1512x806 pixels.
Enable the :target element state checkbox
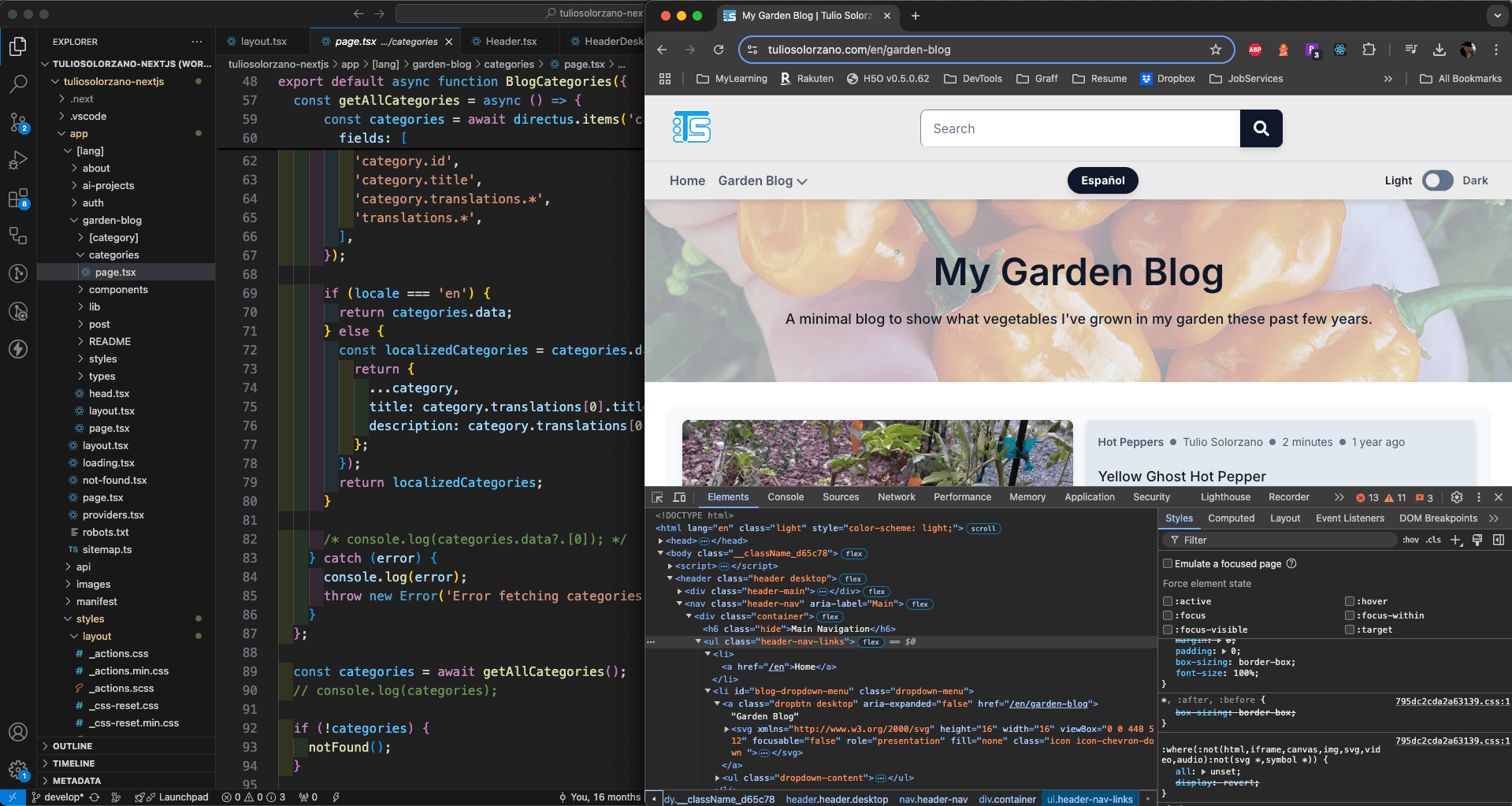1350,630
